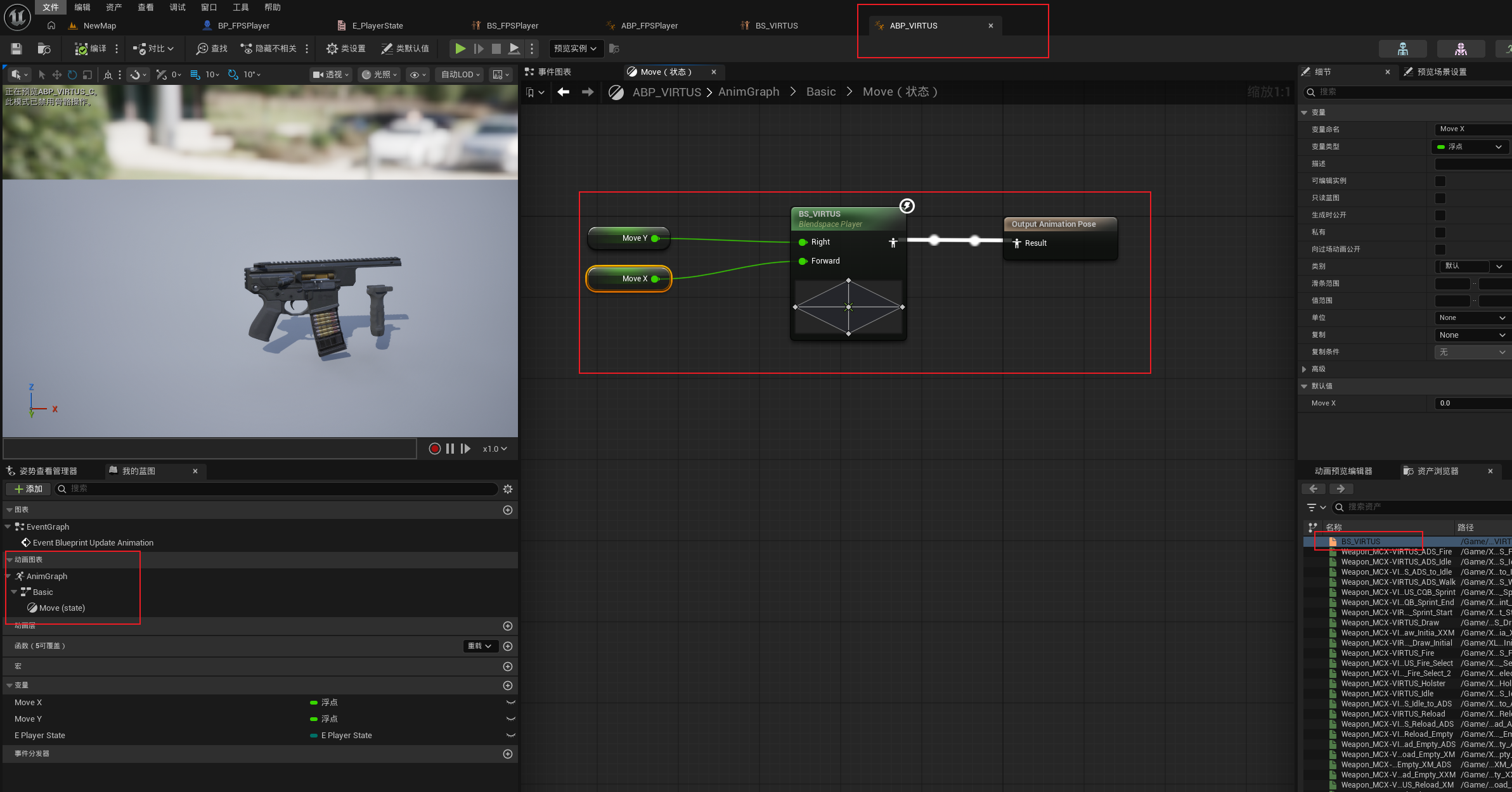The width and height of the screenshot is (1512, 792).
Task: Toggle the Move X variable eye visibility
Action: tap(510, 703)
